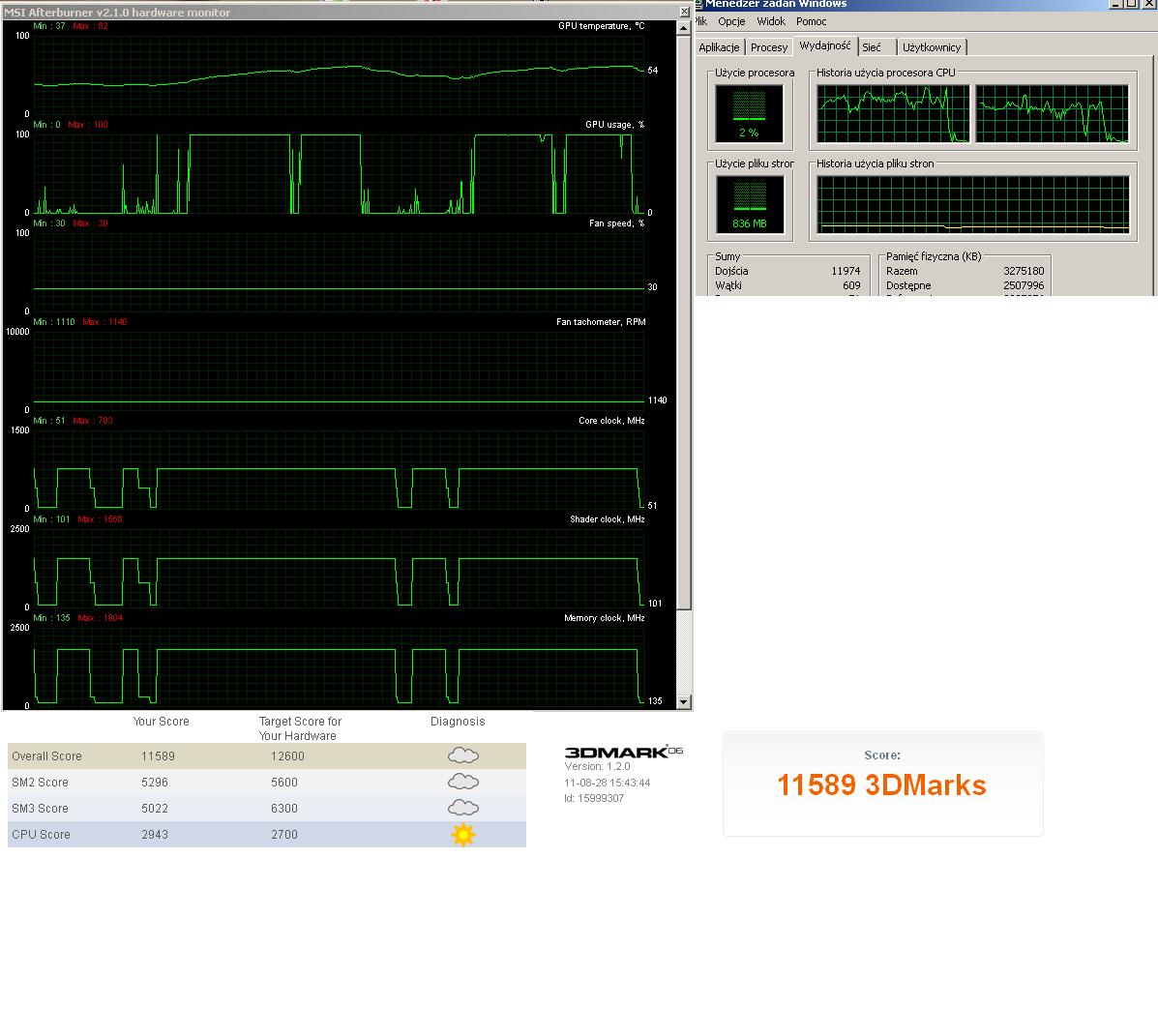The width and height of the screenshot is (1158, 1036).
Task: Click the sun diagnosis icon for CPU Score
Action: (x=463, y=835)
